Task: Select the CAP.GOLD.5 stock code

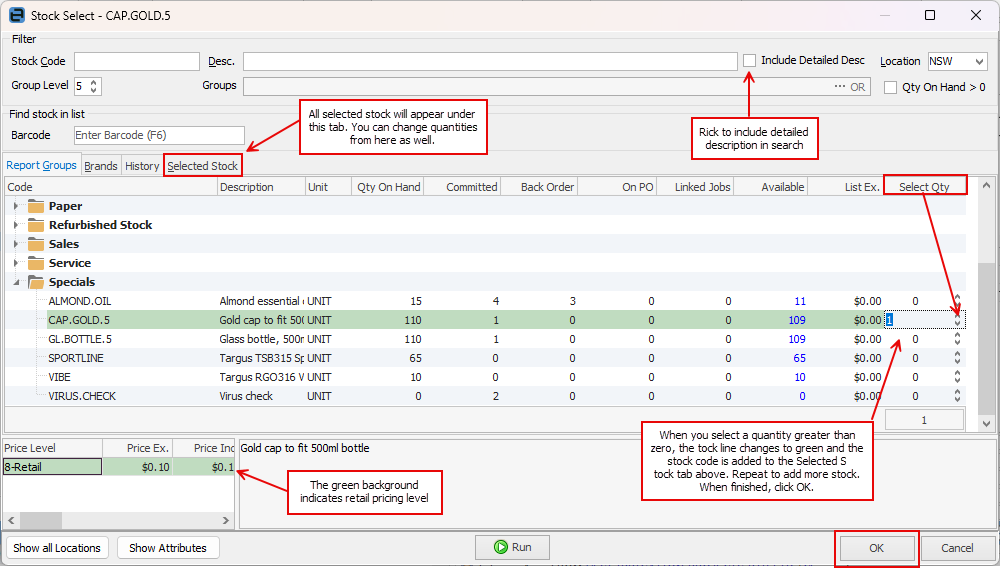Action: [x=79, y=320]
